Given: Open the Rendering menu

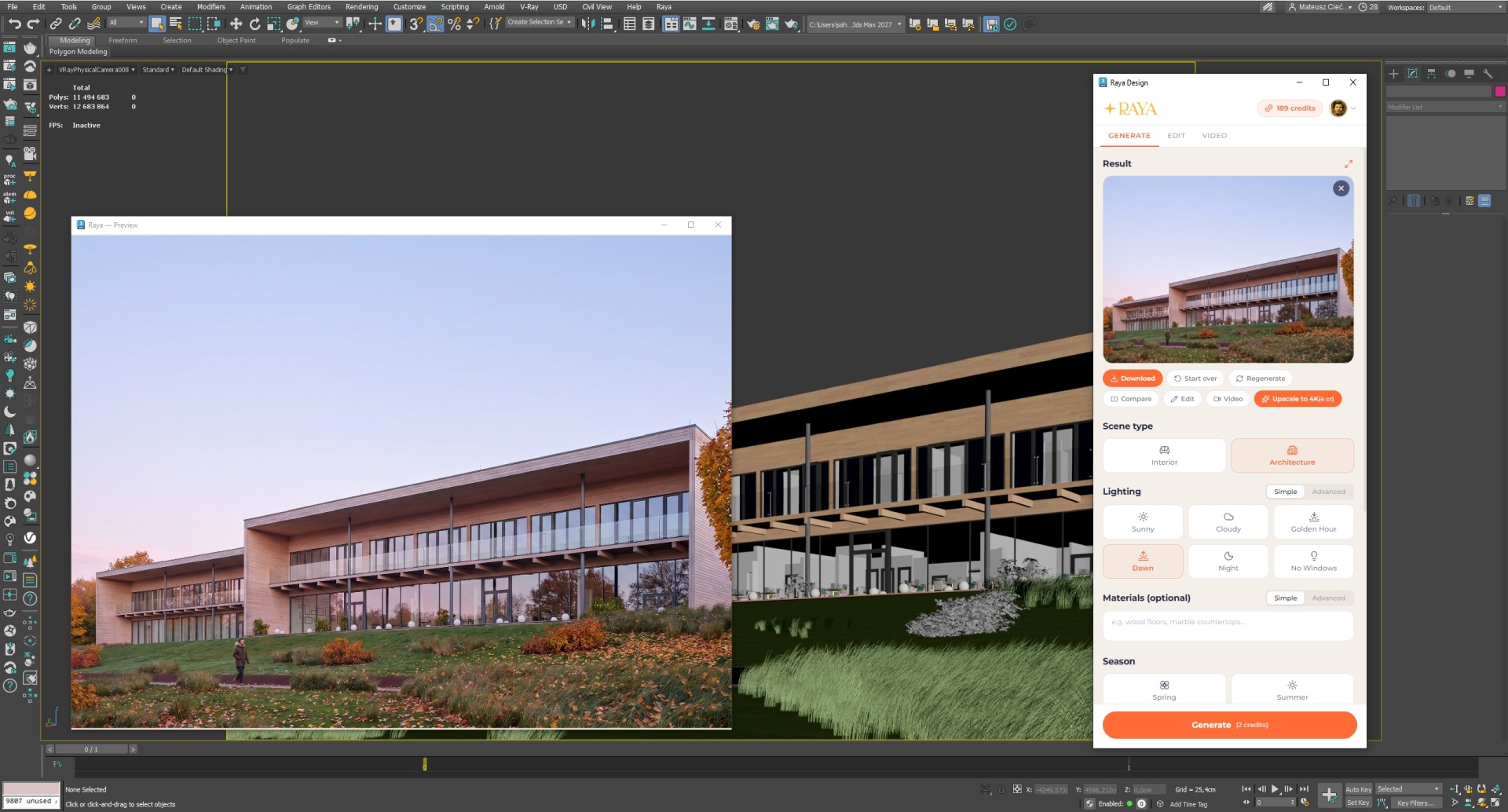Looking at the screenshot, I should coord(361,7).
